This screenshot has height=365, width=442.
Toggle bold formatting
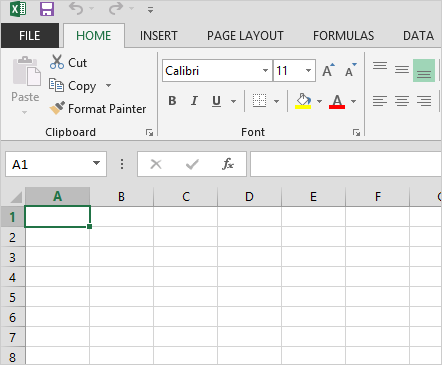pos(172,101)
